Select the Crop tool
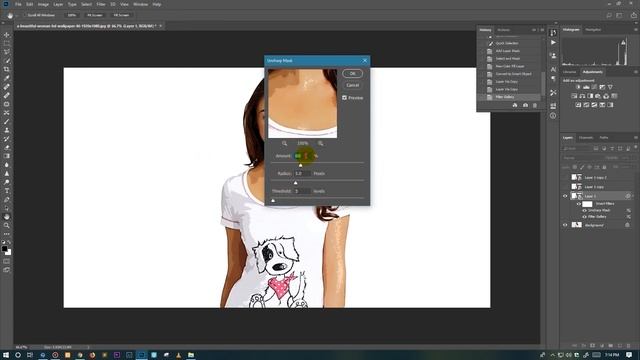640x360 pixels. 7,69
